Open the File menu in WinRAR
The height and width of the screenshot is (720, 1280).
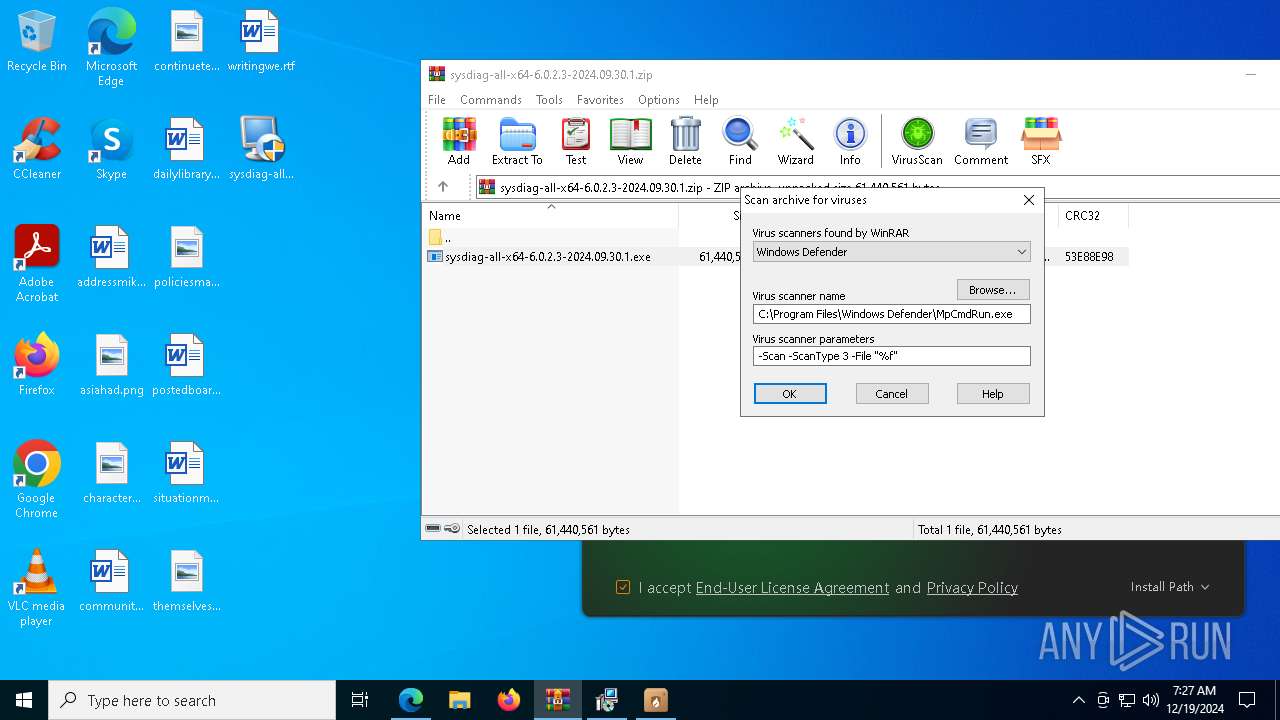(x=437, y=100)
